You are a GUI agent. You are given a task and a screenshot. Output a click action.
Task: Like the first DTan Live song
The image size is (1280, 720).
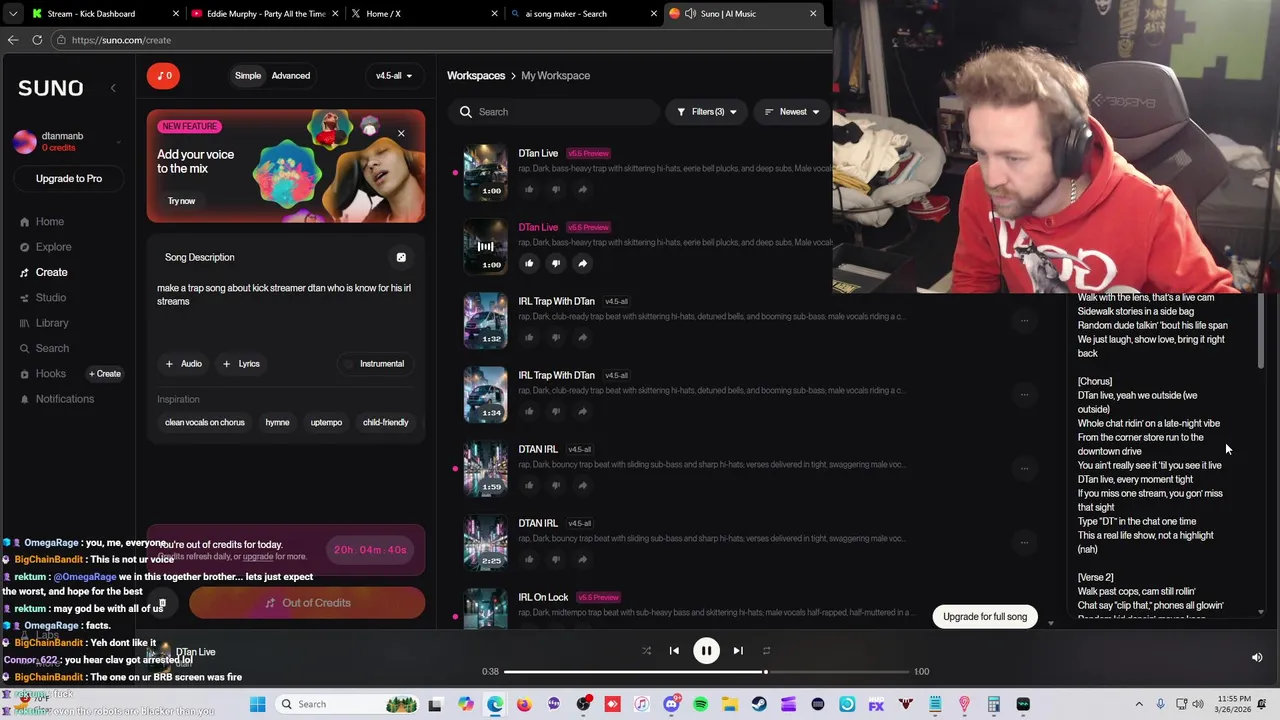pos(529,189)
